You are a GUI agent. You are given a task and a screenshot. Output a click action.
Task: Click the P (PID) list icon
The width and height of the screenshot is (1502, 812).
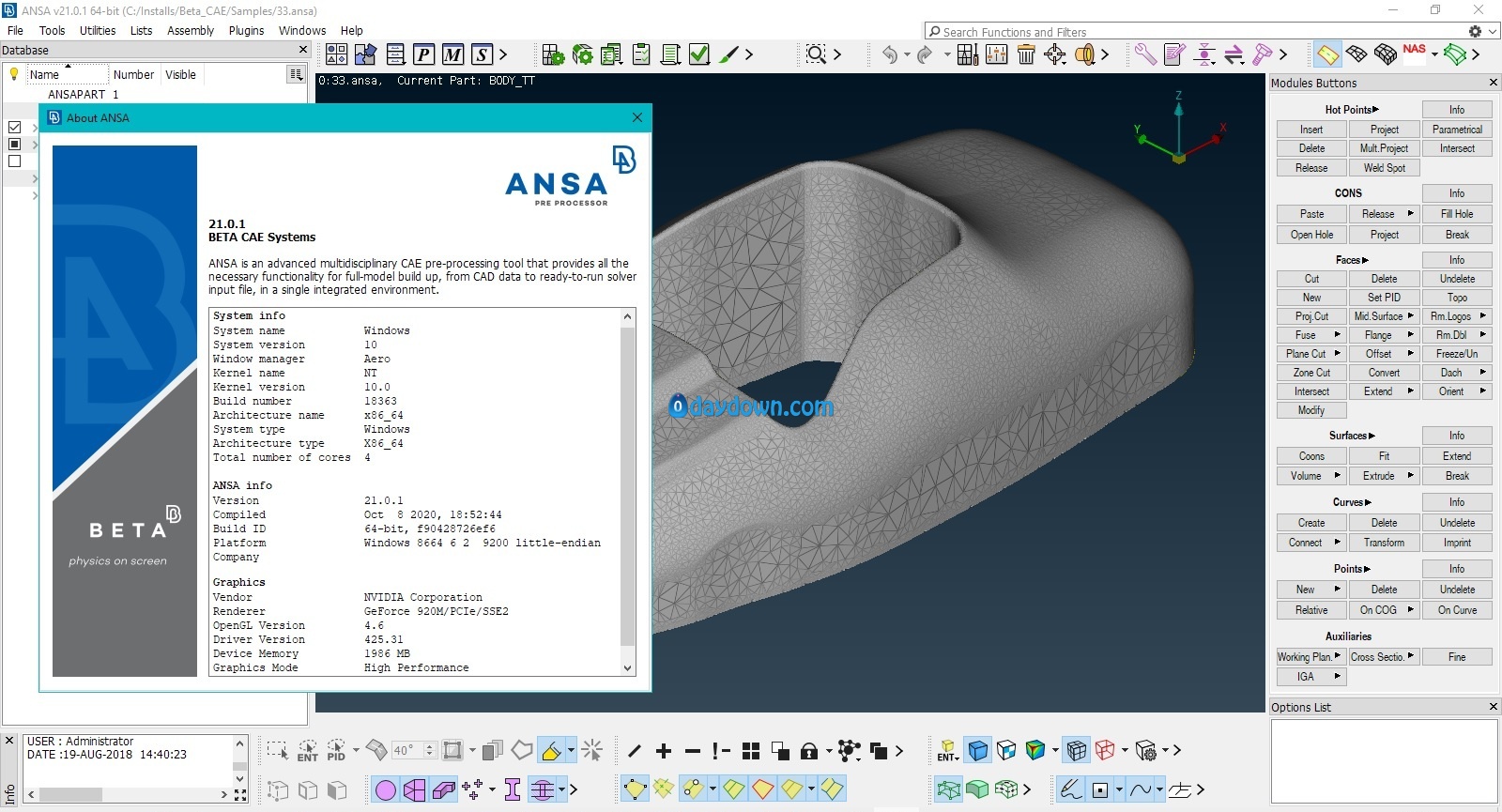(x=423, y=54)
